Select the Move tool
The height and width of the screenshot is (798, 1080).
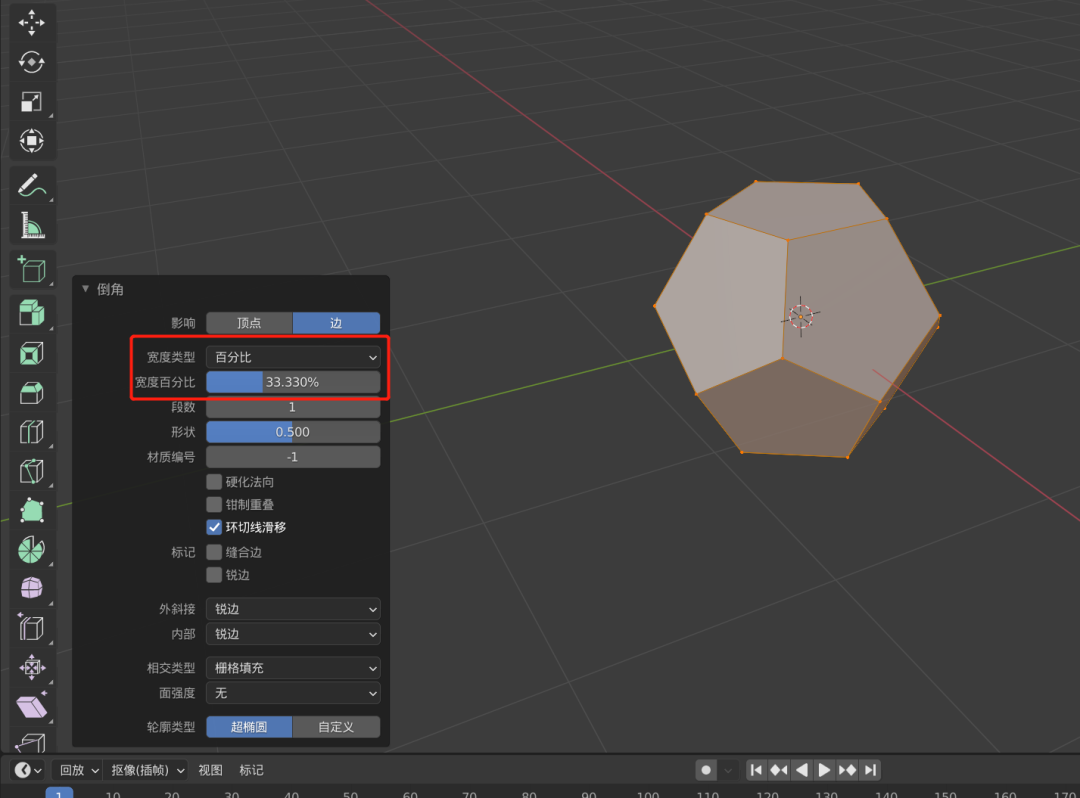coord(31,23)
